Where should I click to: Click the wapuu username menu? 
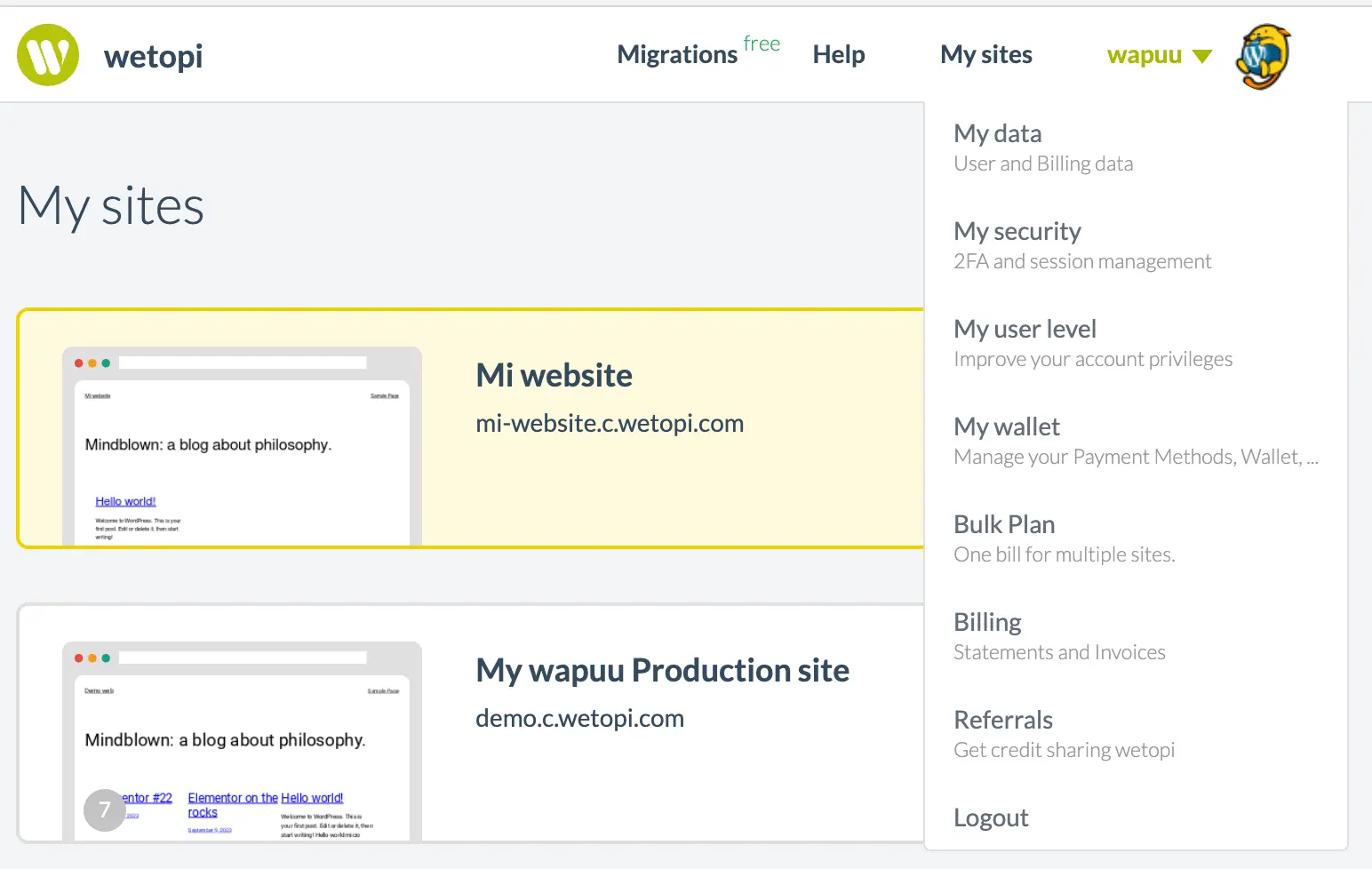pos(1144,55)
